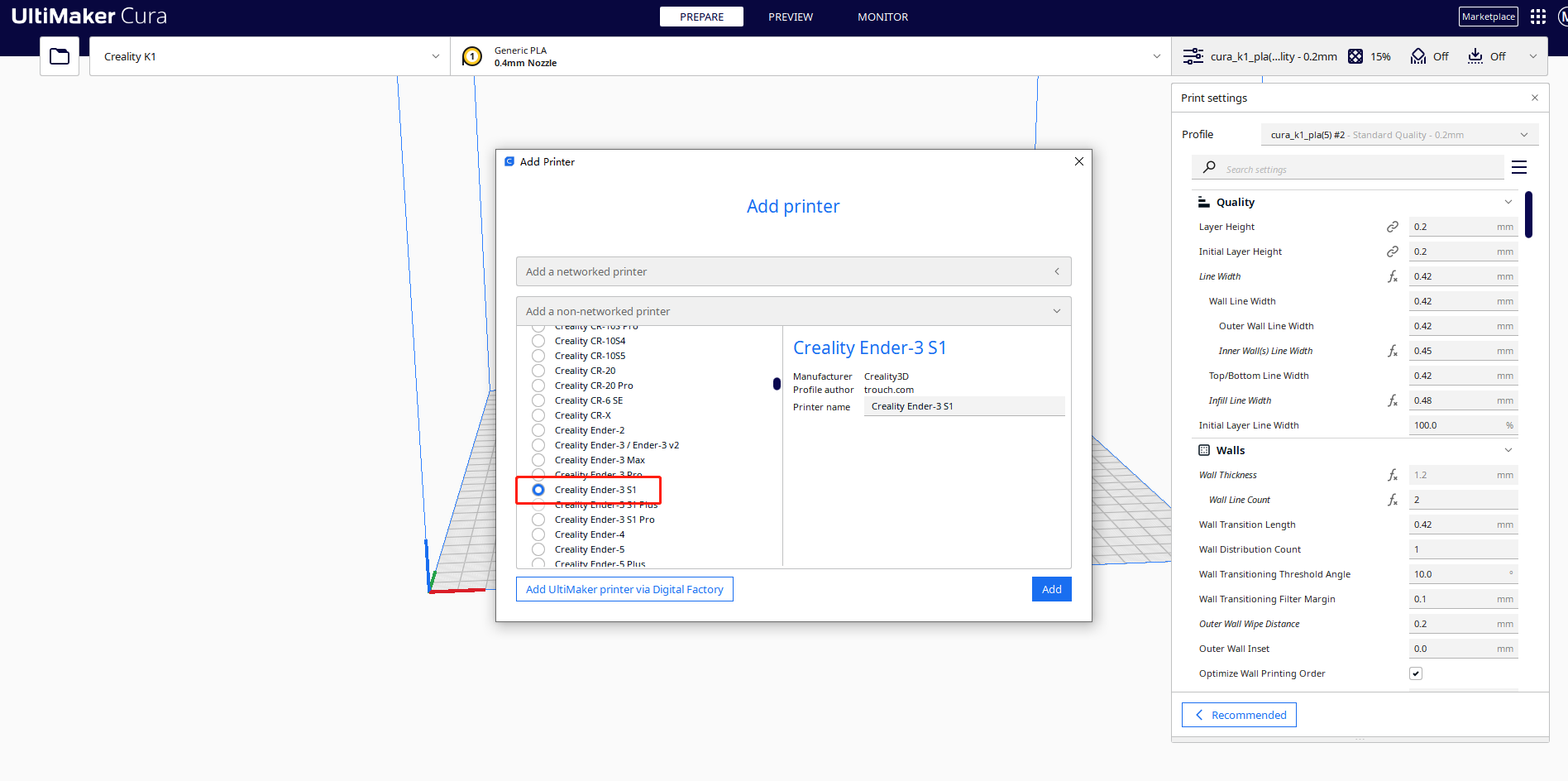Open the file folder icon

(60, 56)
